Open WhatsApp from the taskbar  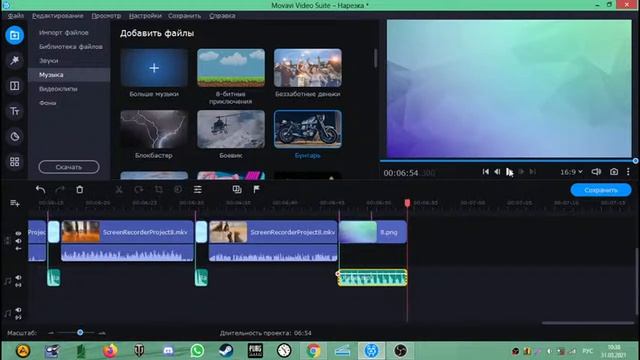coord(197,351)
